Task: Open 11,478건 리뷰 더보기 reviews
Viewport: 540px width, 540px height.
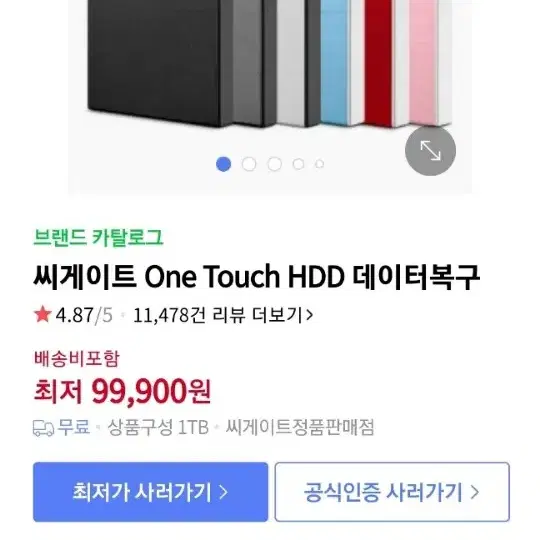Action: (x=223, y=315)
